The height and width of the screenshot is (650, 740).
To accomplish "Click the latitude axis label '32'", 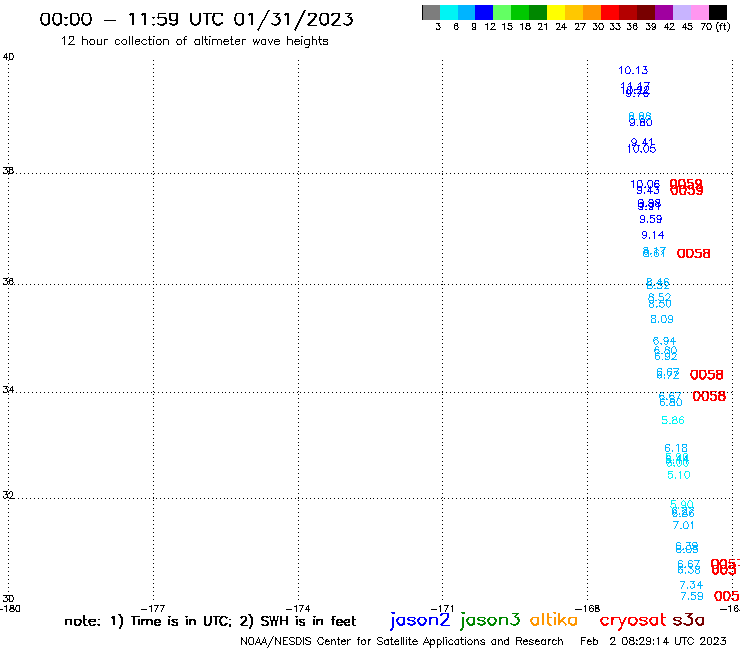I will coord(8,495).
